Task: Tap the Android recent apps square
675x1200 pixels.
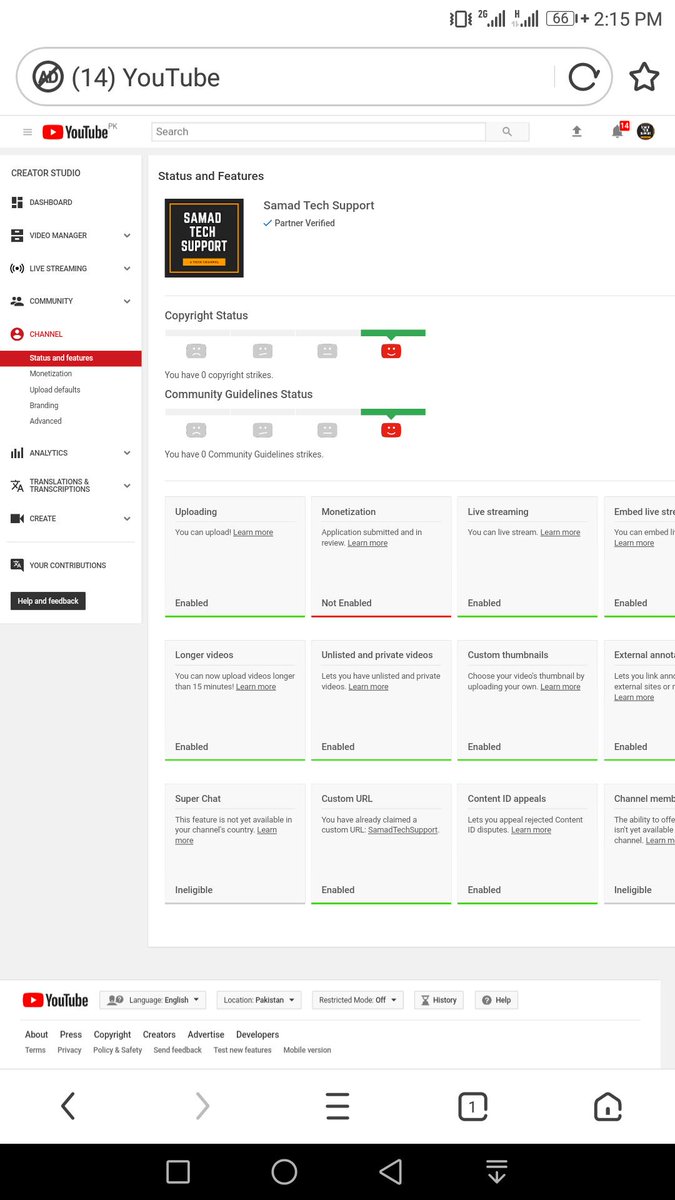Action: coord(178,1172)
